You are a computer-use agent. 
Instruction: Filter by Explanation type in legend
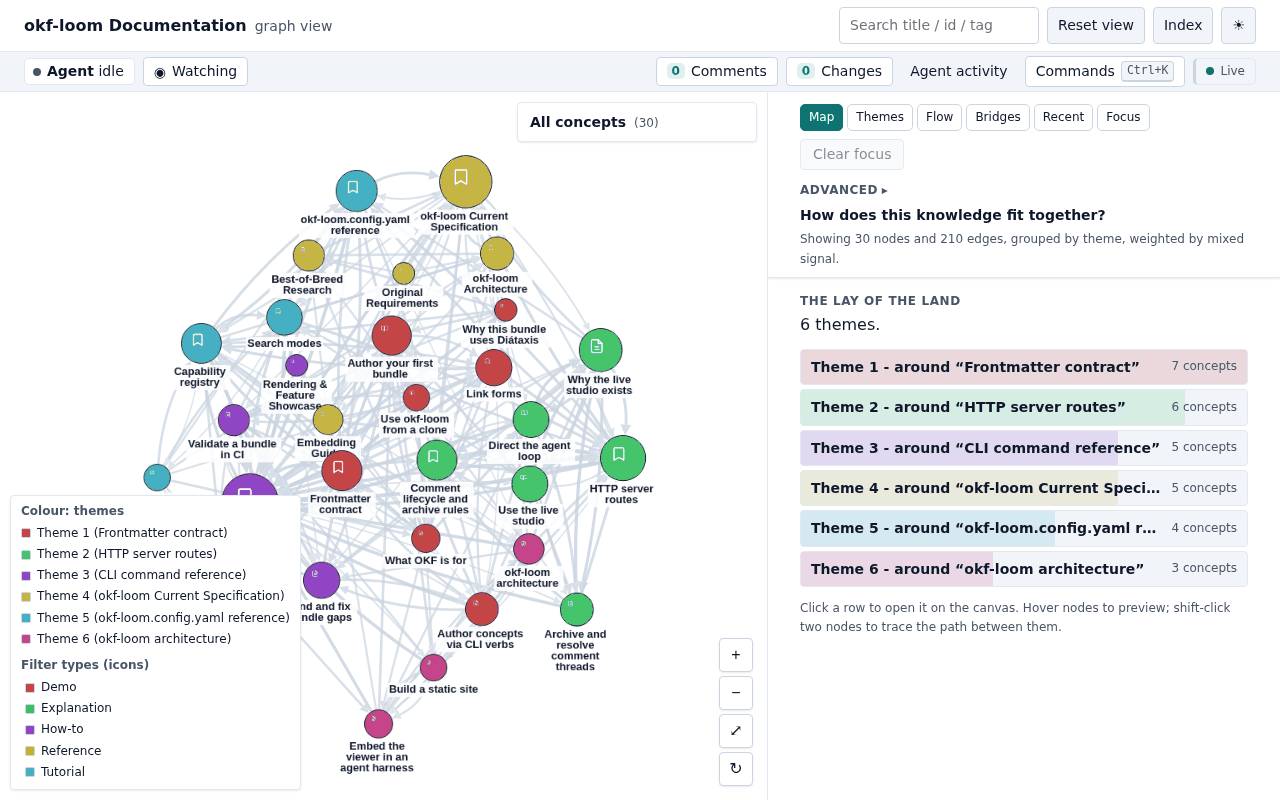[x=68, y=708]
